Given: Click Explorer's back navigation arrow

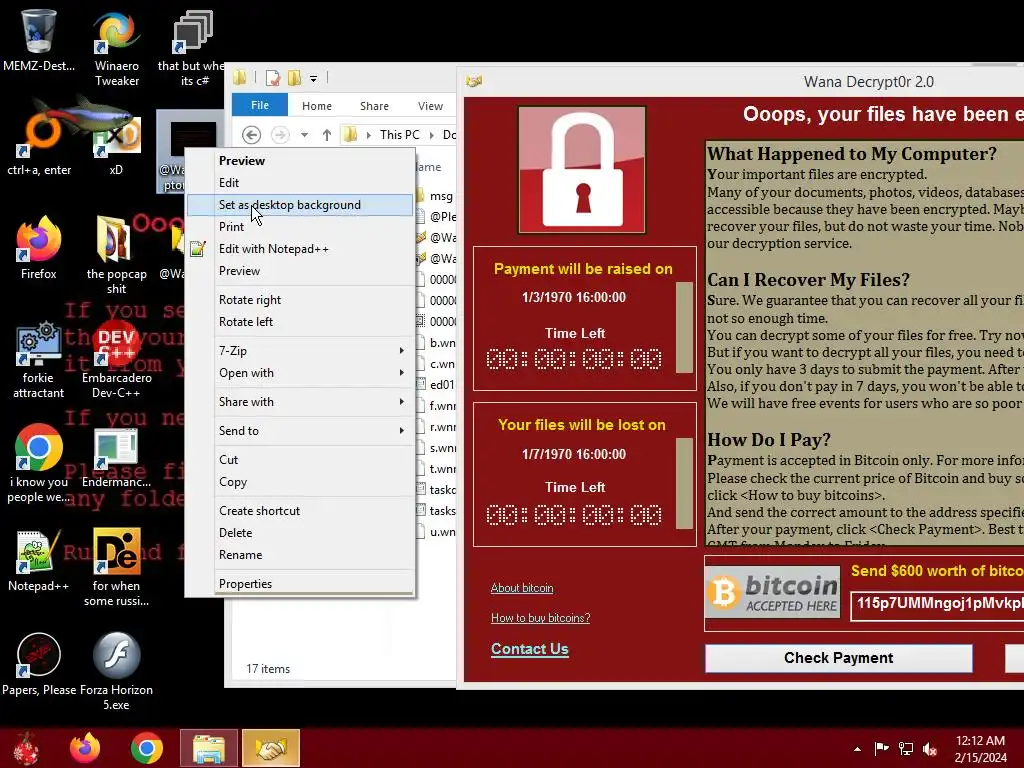Looking at the screenshot, I should (251, 135).
